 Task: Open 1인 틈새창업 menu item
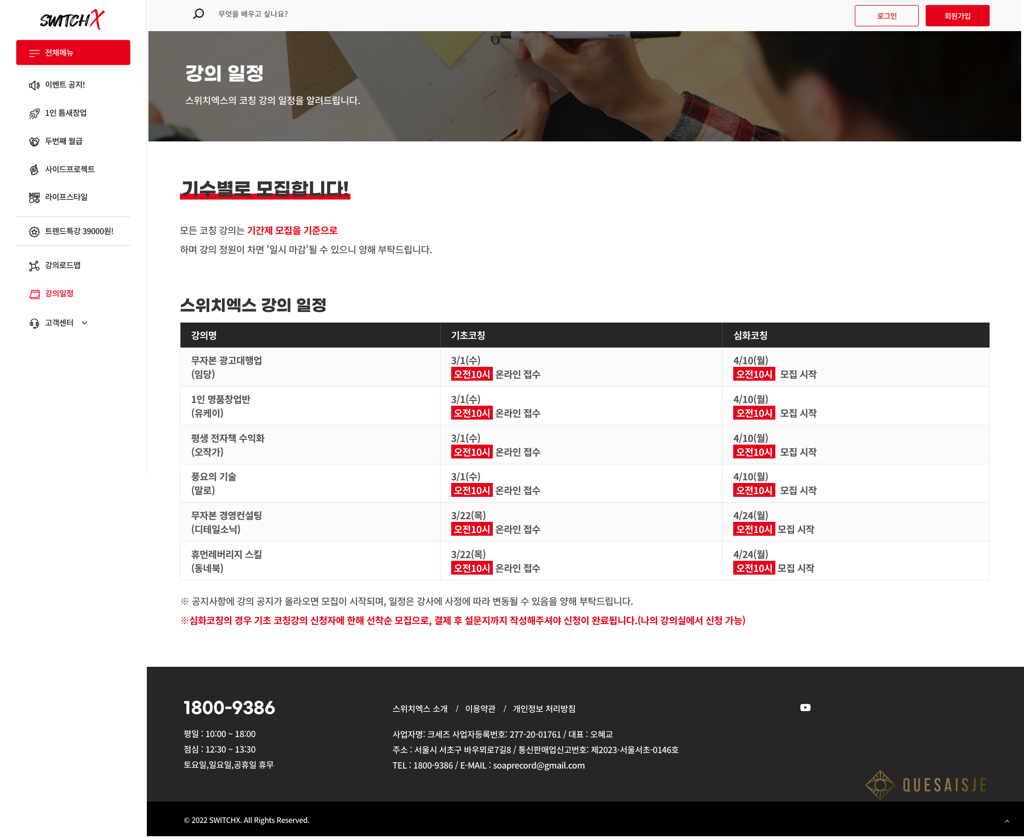[x=66, y=113]
